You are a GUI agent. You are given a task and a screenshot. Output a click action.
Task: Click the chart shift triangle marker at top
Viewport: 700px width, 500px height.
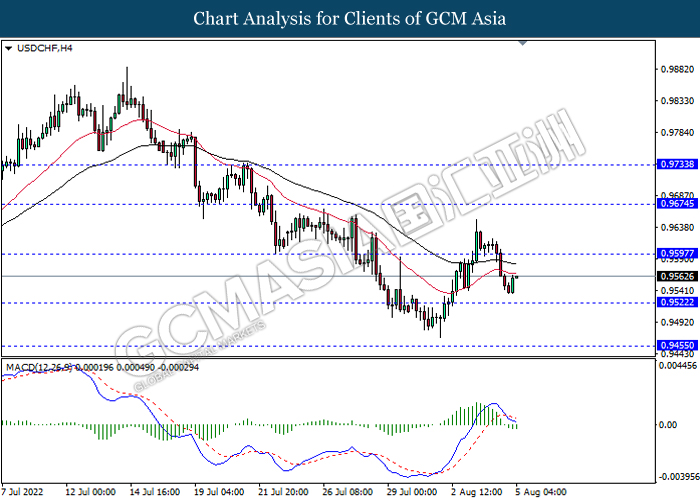(x=523, y=43)
